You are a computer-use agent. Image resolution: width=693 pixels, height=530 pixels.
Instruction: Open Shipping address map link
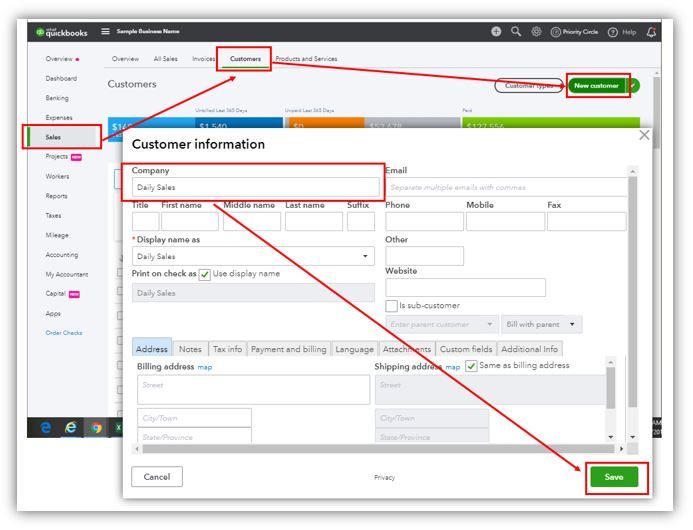(453, 367)
